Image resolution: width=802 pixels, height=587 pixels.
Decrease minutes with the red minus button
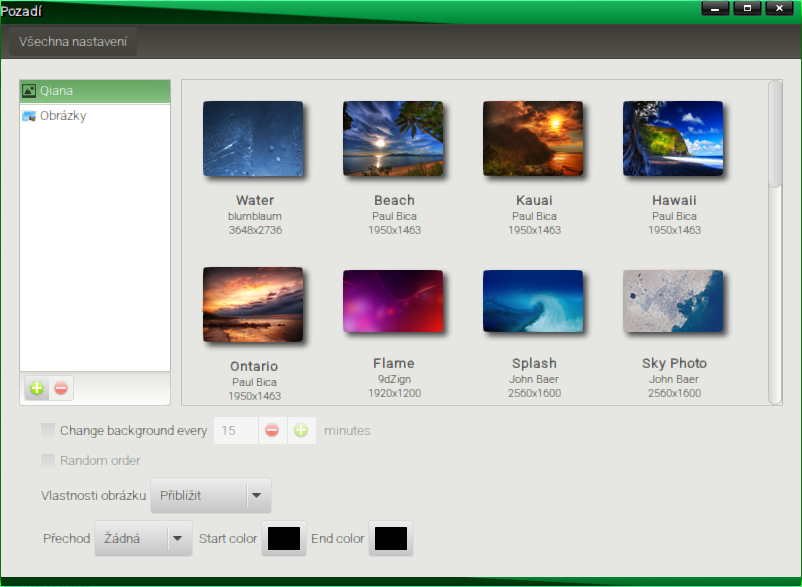[x=272, y=431]
